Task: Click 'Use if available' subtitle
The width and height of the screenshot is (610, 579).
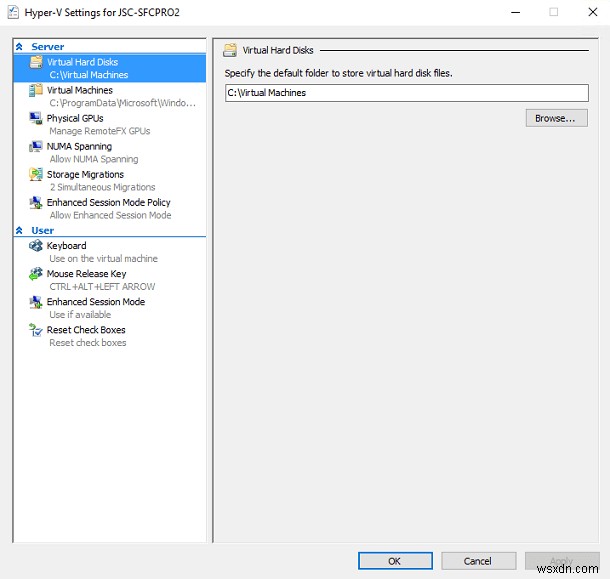Action: (x=80, y=314)
